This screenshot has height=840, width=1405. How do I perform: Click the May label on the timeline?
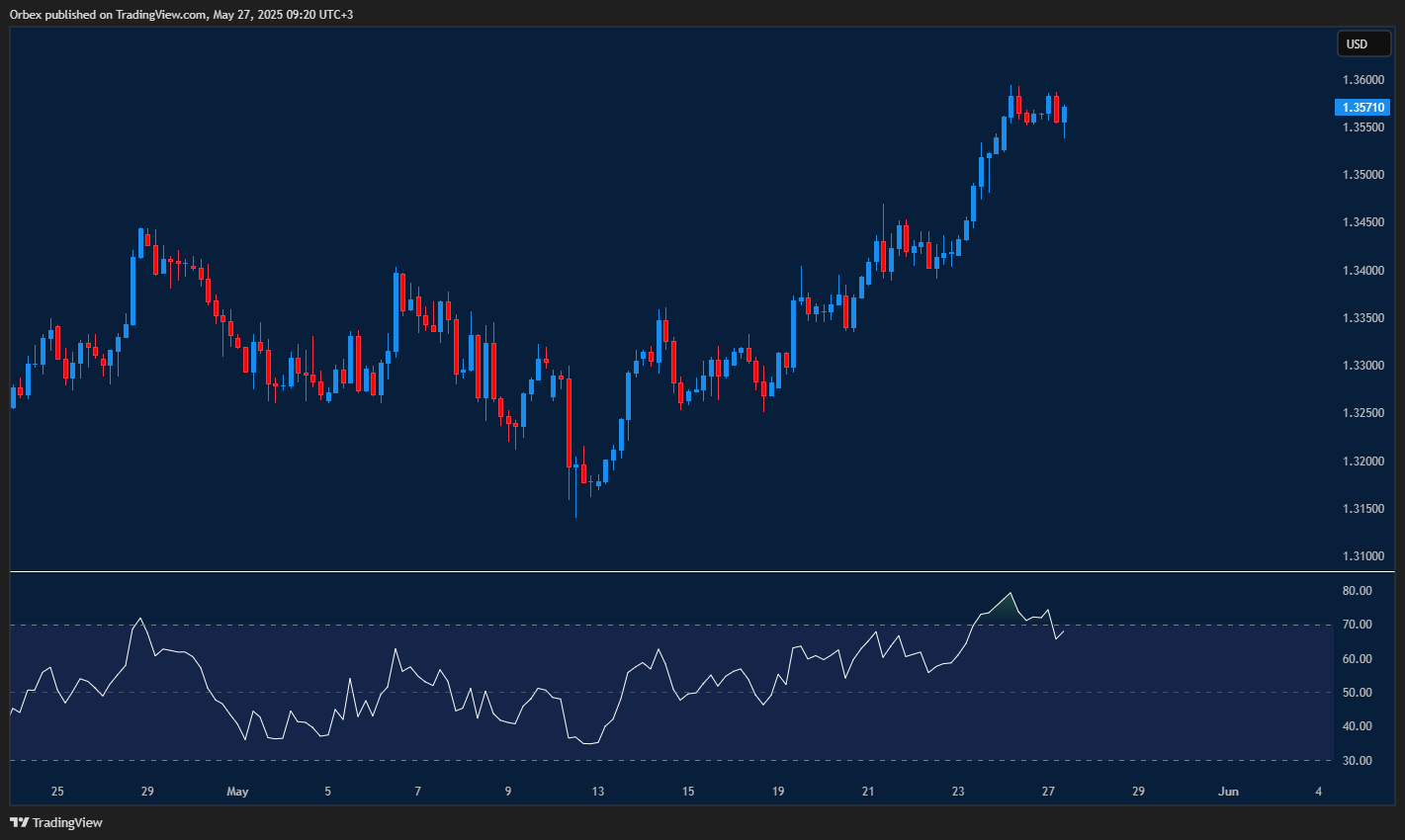coord(237,792)
